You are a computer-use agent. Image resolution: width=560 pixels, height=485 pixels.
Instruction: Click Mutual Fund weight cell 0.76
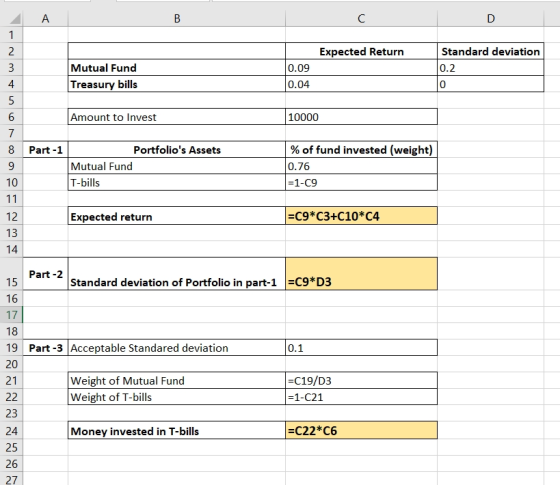tap(361, 166)
